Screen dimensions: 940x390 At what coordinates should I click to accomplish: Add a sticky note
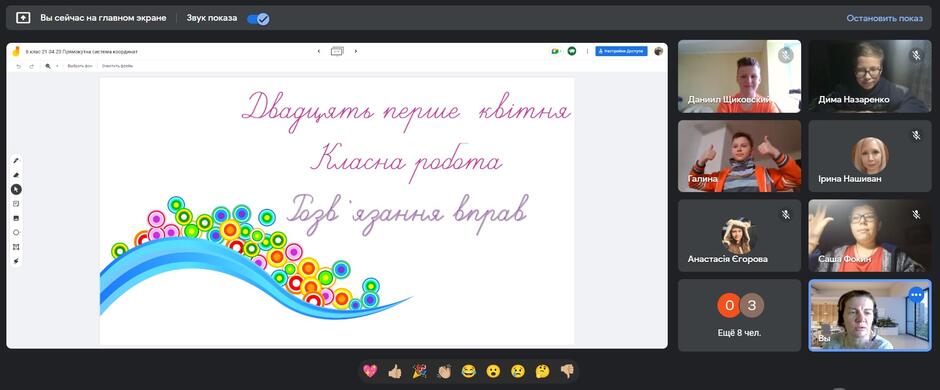tap(16, 204)
